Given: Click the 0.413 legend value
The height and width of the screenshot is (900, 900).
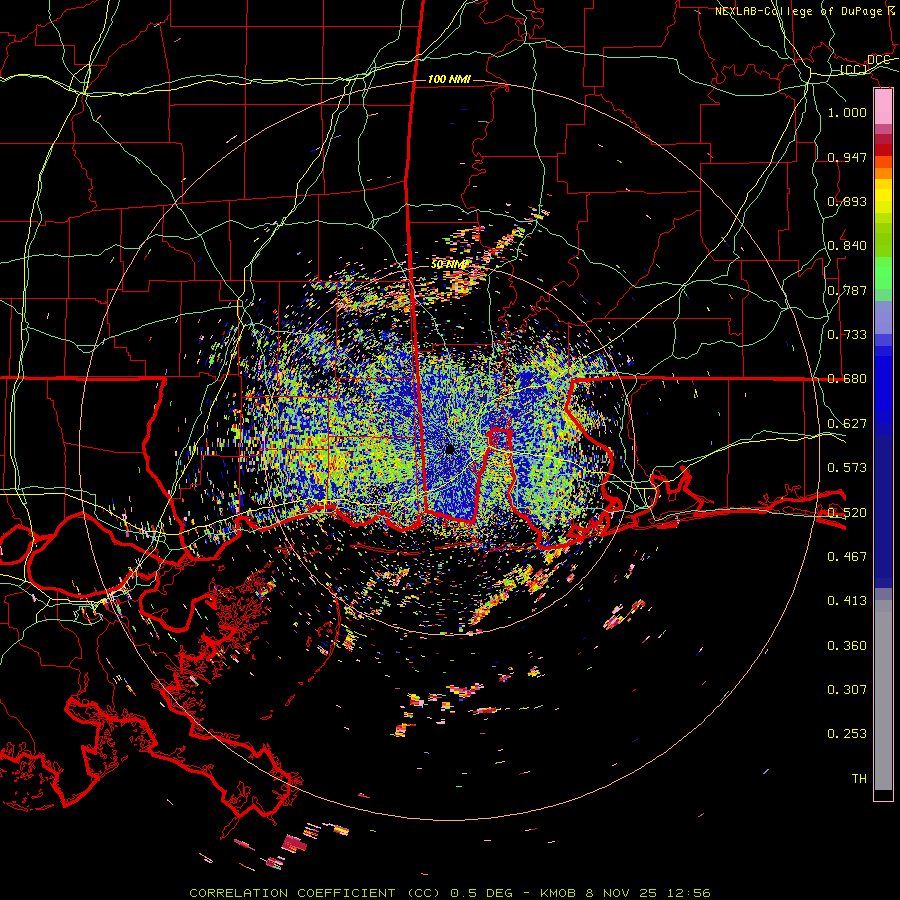Looking at the screenshot, I should pos(847,601).
